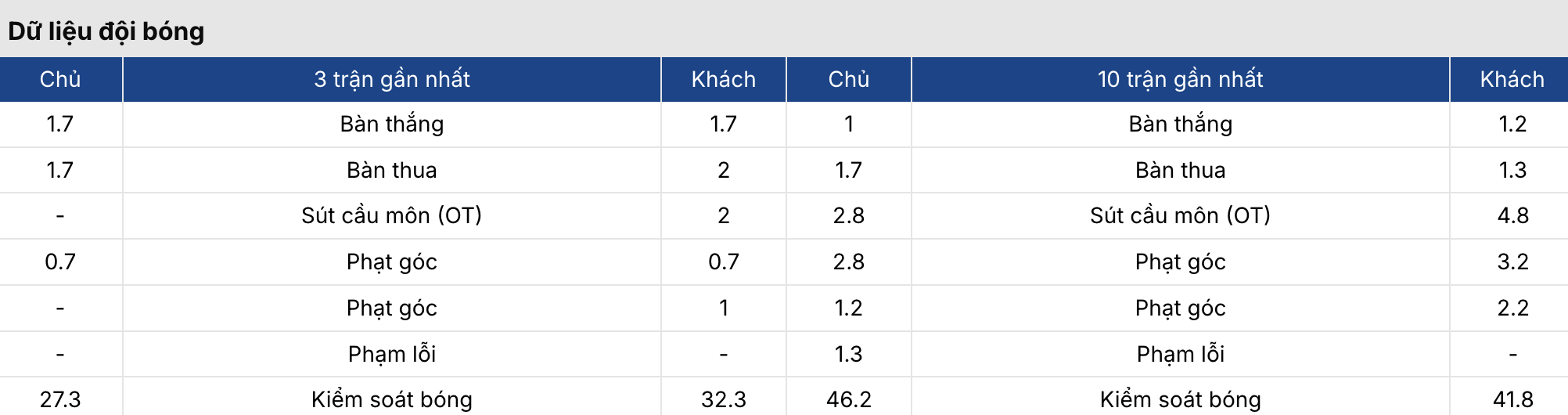Image resolution: width=1568 pixels, height=415 pixels.
Task: Select the "10 trận gần nhất" column header
Action: [1181, 79]
